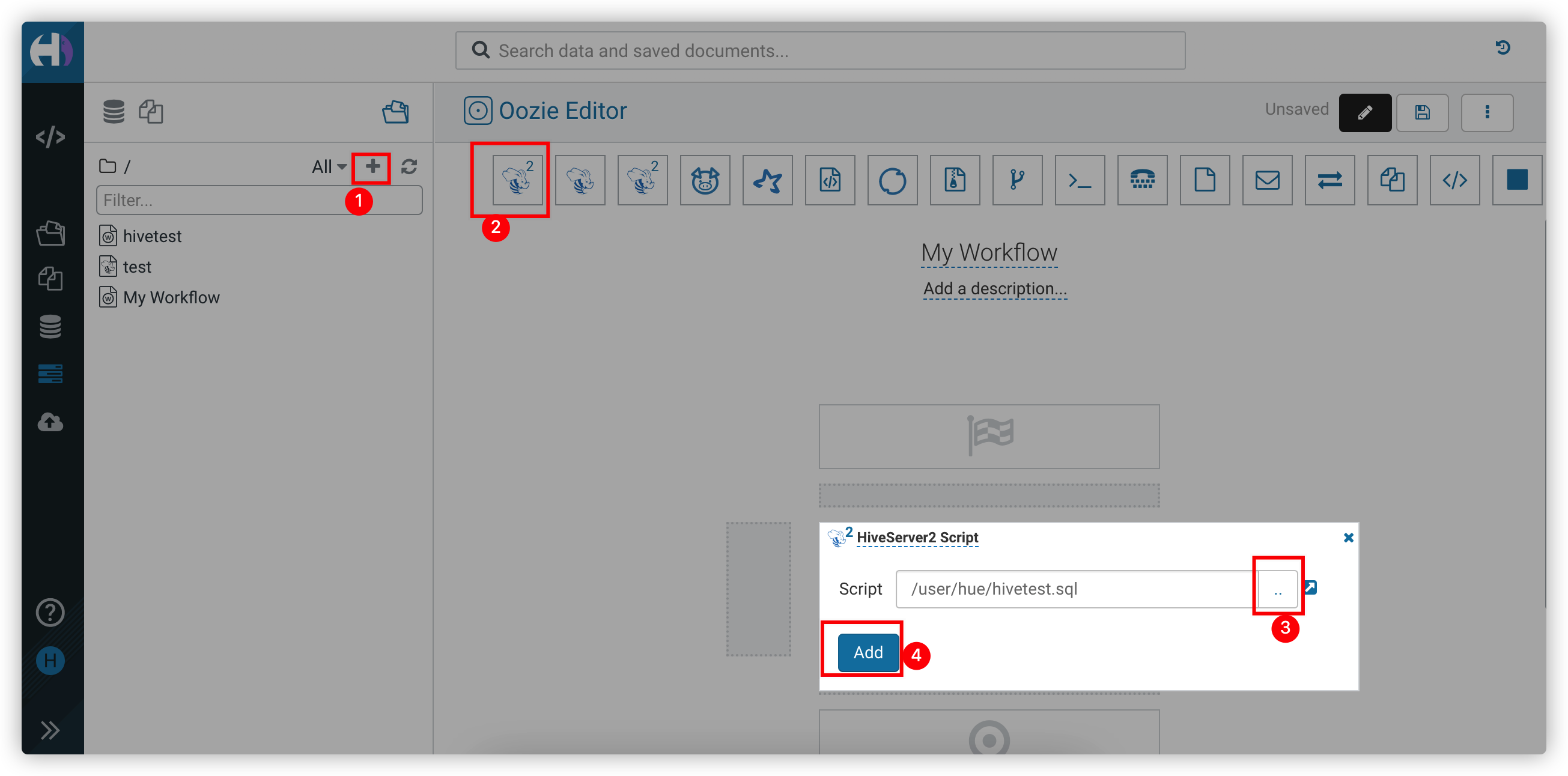Image resolution: width=1568 pixels, height=776 pixels.
Task: Click Add a description link
Action: pos(995,288)
